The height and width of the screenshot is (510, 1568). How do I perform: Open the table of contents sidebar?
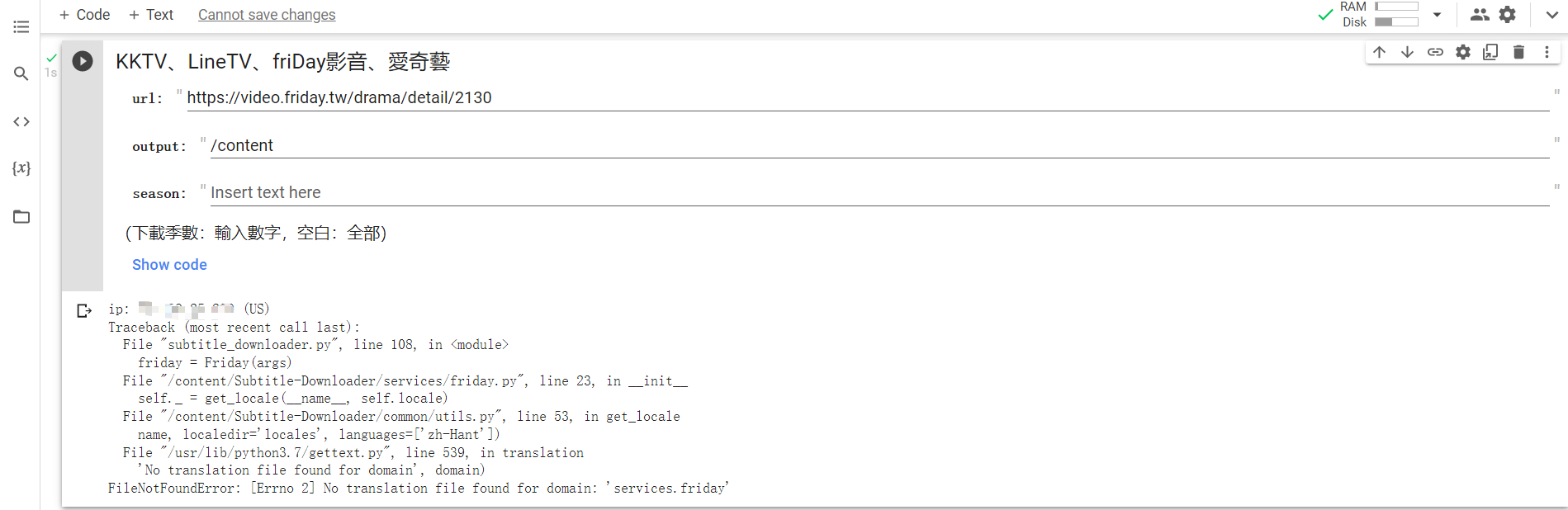(21, 26)
